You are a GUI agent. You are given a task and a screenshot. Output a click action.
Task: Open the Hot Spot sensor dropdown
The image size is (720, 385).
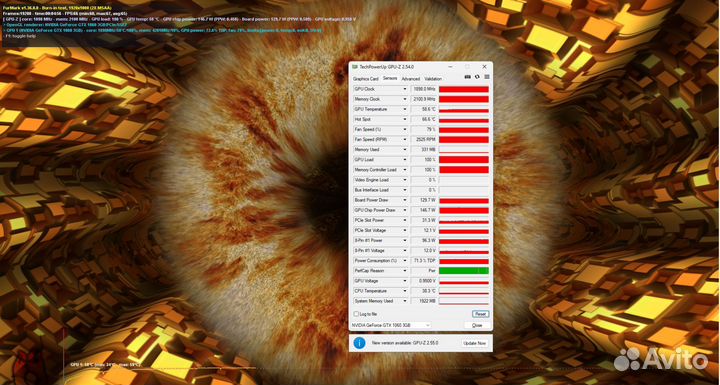pos(405,119)
